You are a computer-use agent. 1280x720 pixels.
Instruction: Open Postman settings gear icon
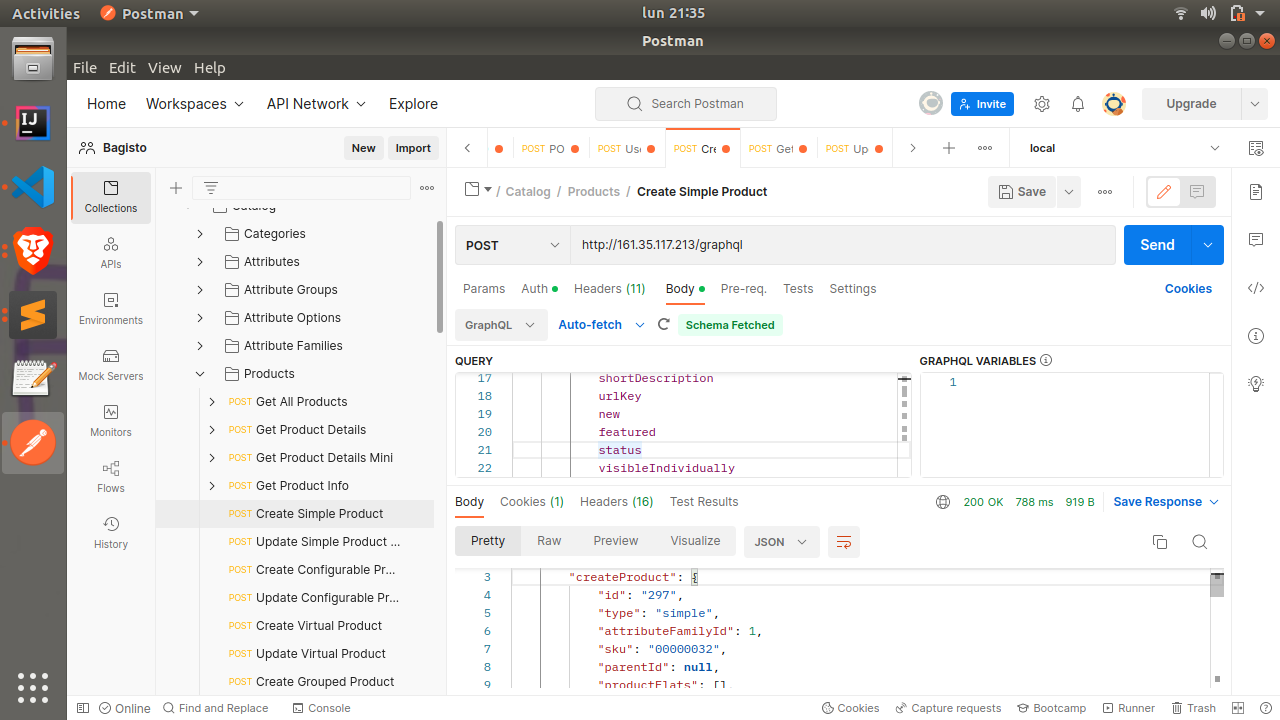coord(1042,104)
